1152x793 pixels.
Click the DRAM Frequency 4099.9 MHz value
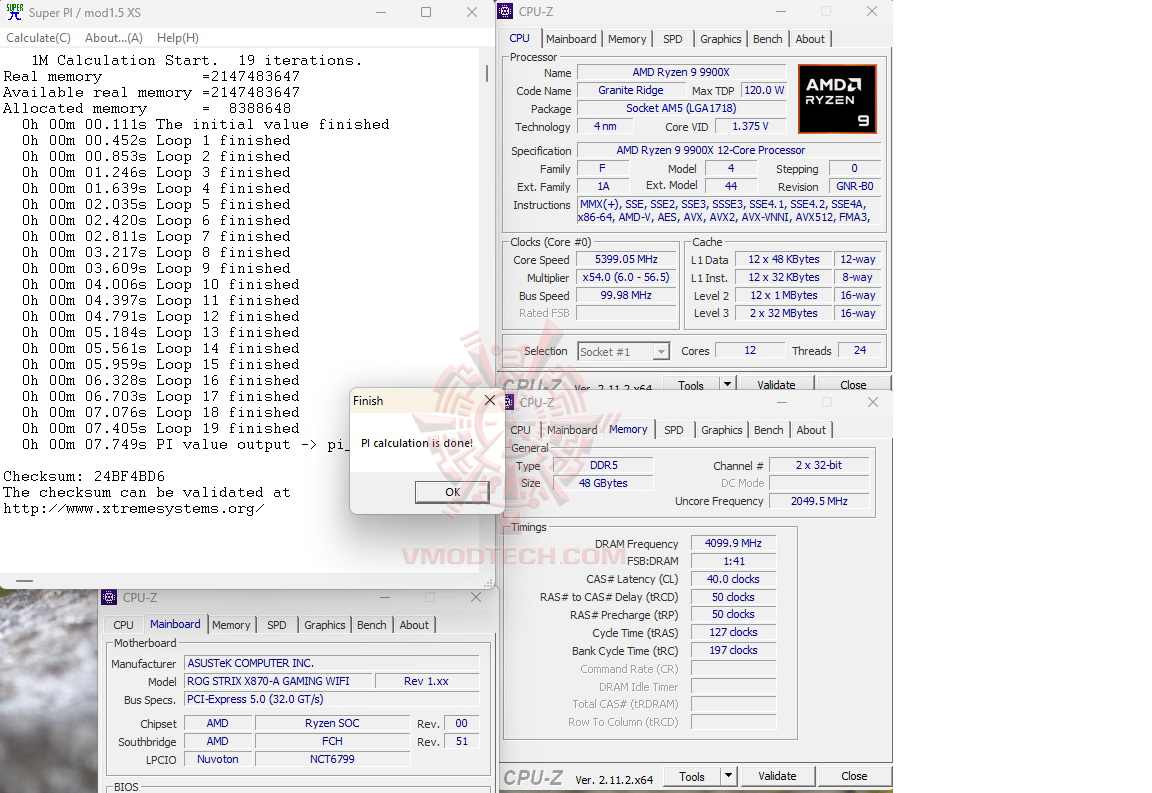(x=732, y=543)
